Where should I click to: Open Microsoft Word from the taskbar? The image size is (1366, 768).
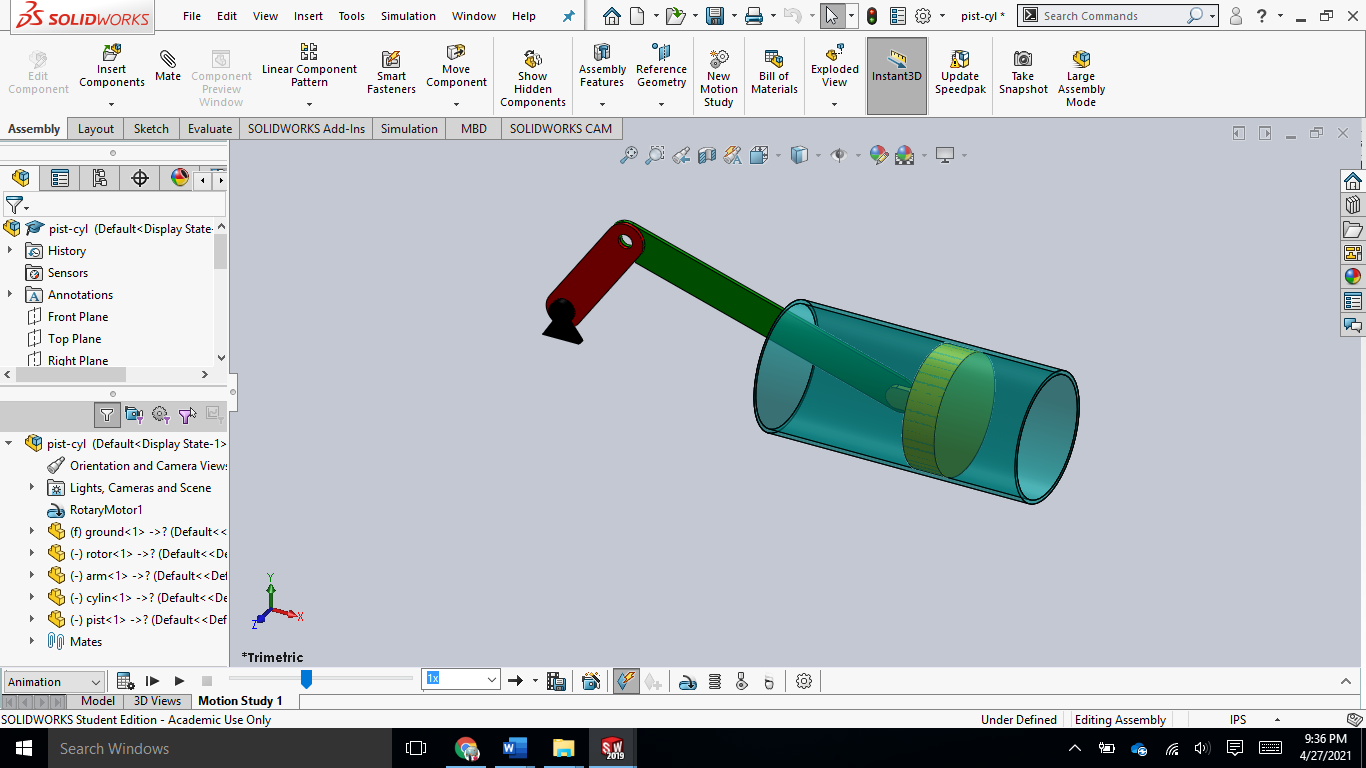[515, 748]
